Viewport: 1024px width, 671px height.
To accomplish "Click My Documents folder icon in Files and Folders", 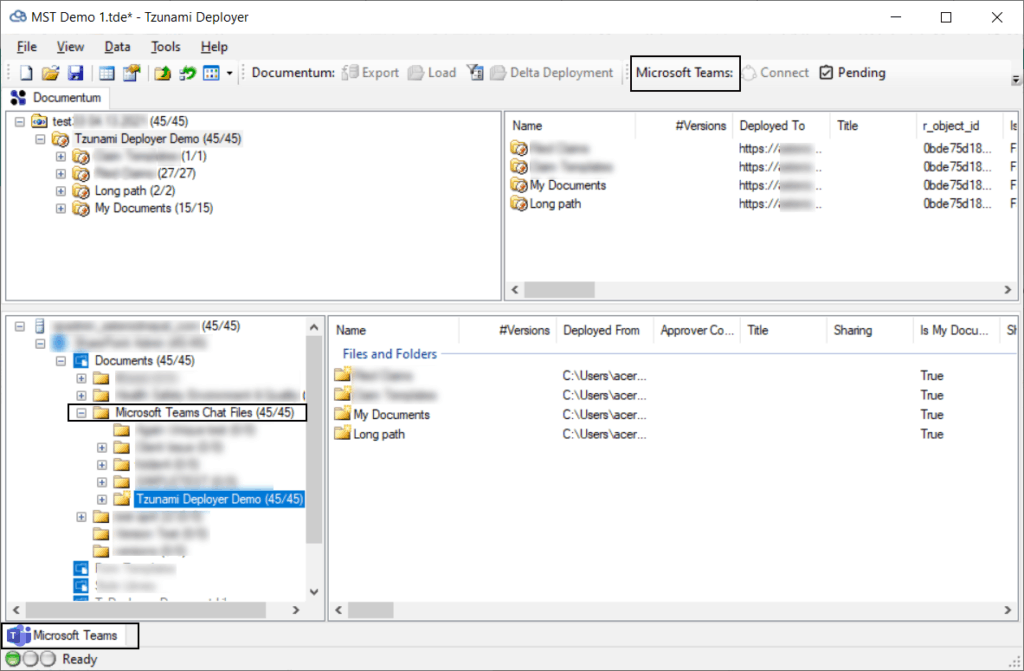I will coord(343,414).
